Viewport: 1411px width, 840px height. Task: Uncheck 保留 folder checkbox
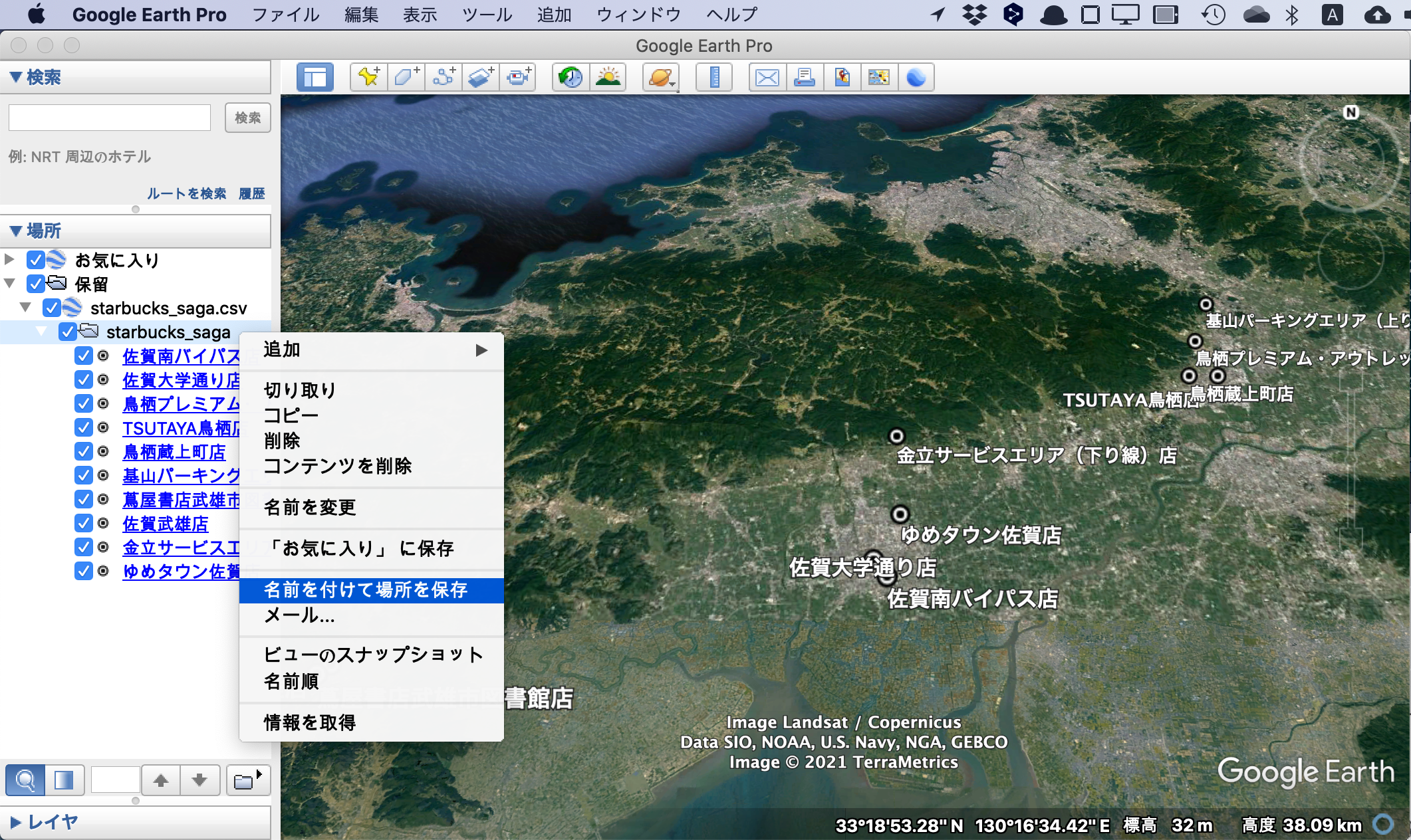tap(36, 284)
